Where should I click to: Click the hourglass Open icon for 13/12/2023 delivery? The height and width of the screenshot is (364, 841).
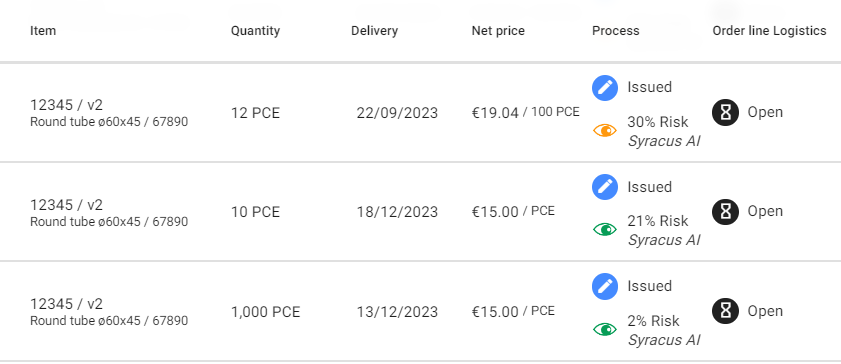(725, 311)
